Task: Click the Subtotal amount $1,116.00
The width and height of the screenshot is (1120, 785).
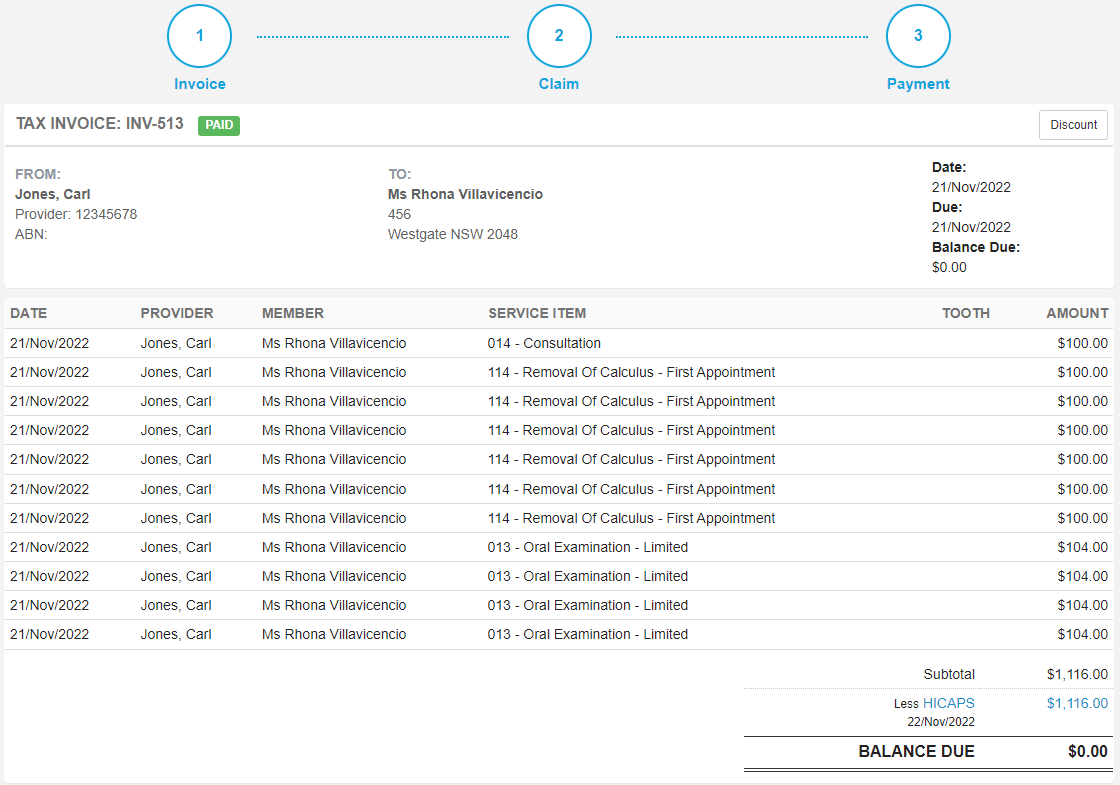Action: 1077,674
